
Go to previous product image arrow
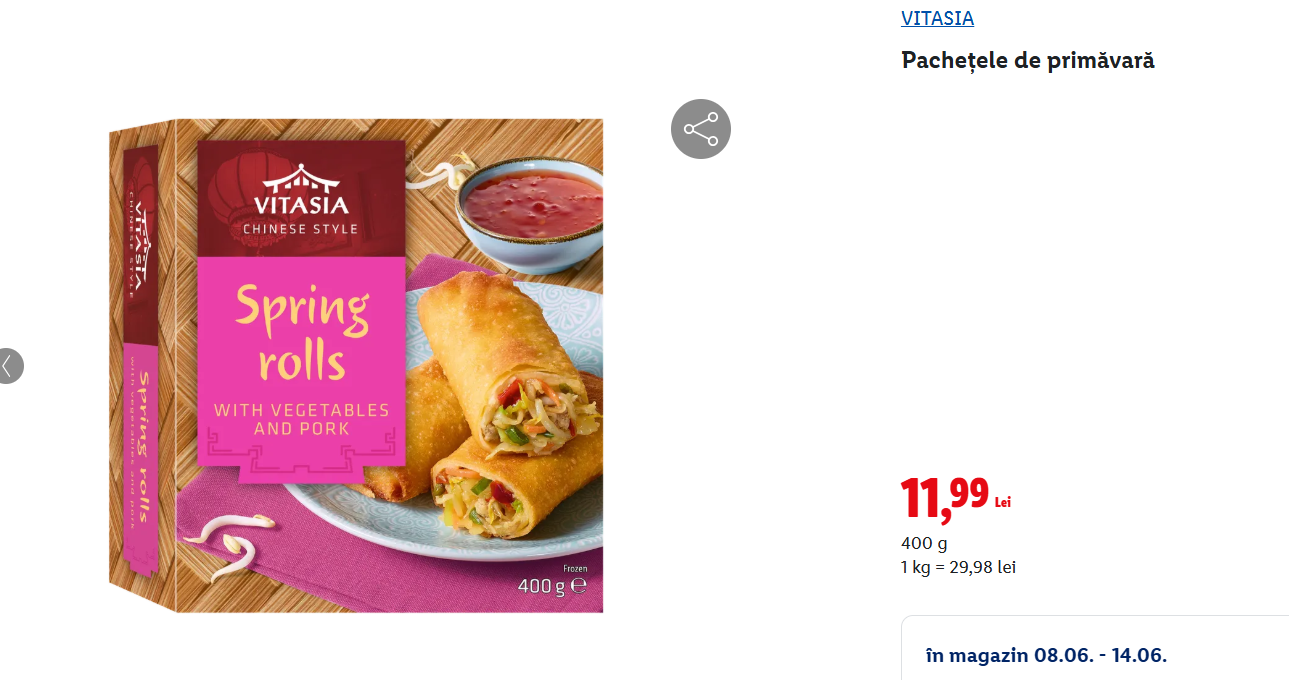[9, 366]
